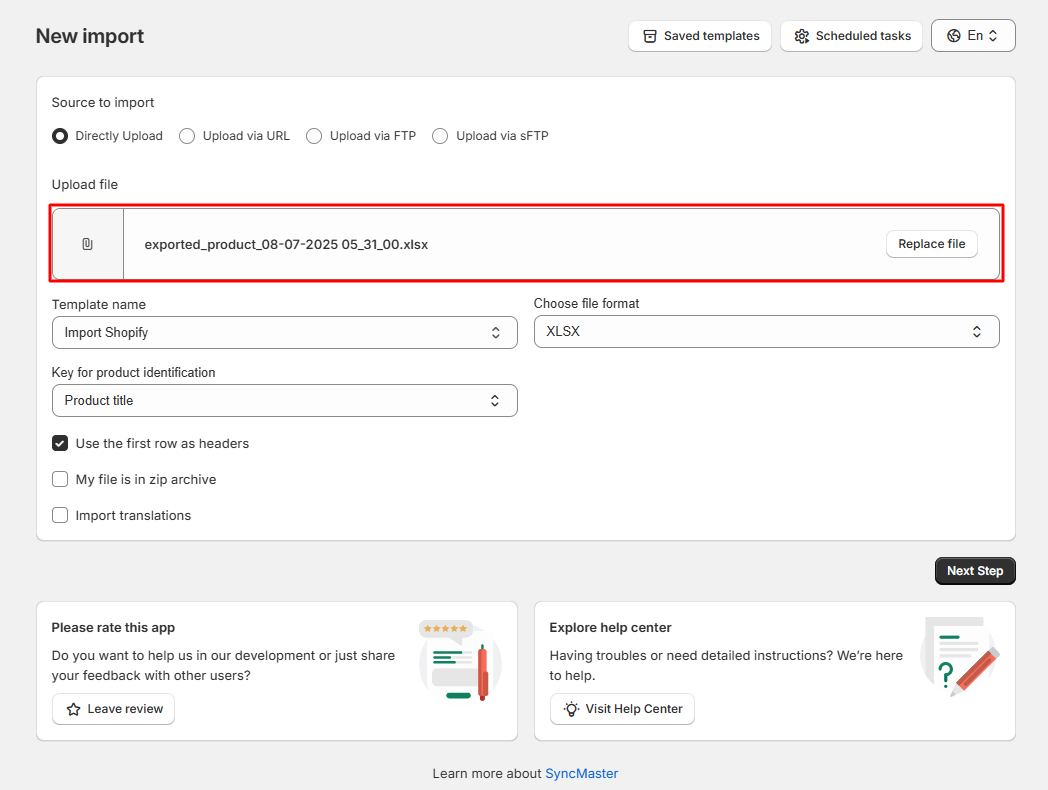1048x790 pixels.
Task: Click the Explore help center heading
Action: pyautogui.click(x=610, y=628)
